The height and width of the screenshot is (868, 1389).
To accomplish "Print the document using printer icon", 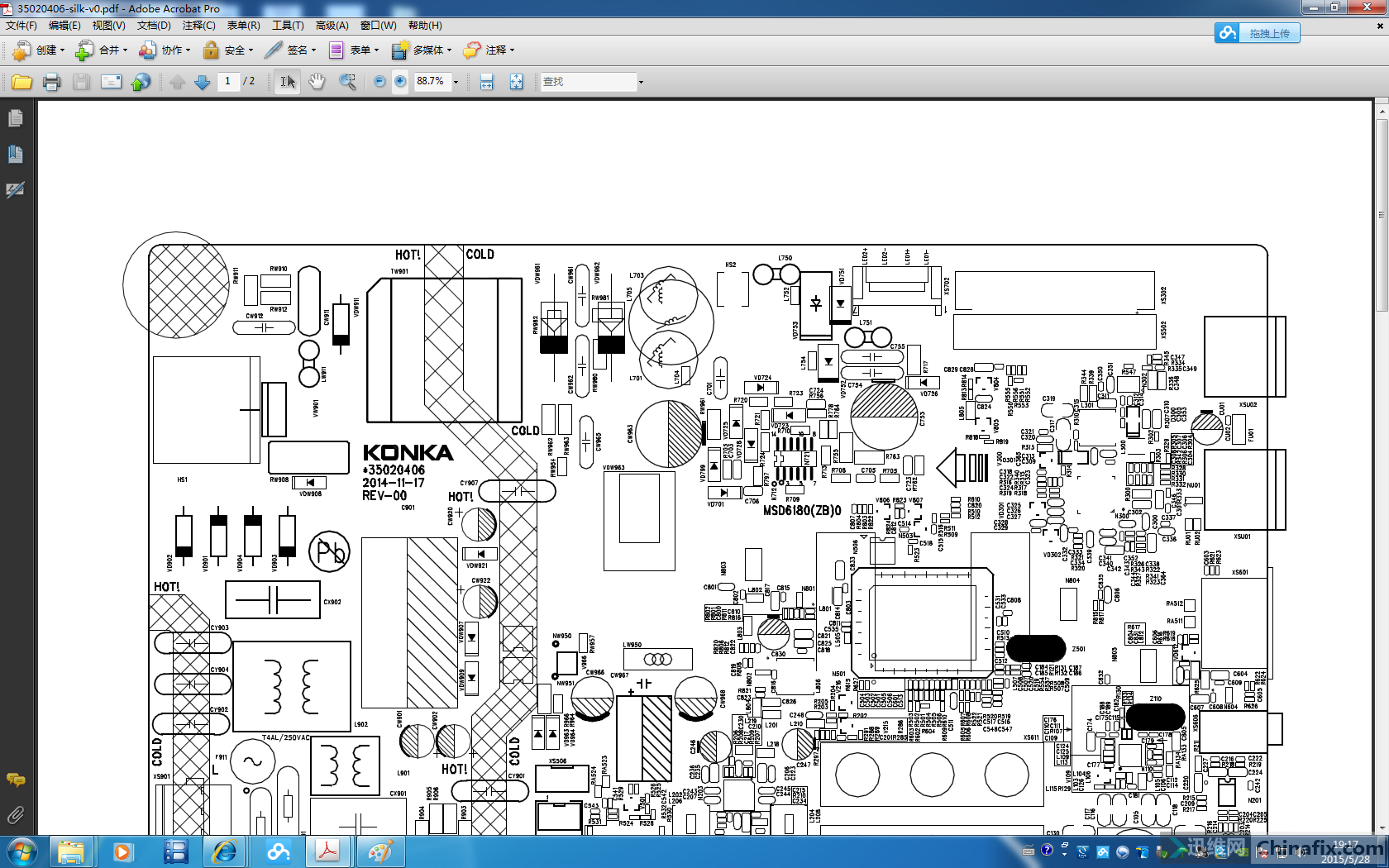I will point(51,82).
